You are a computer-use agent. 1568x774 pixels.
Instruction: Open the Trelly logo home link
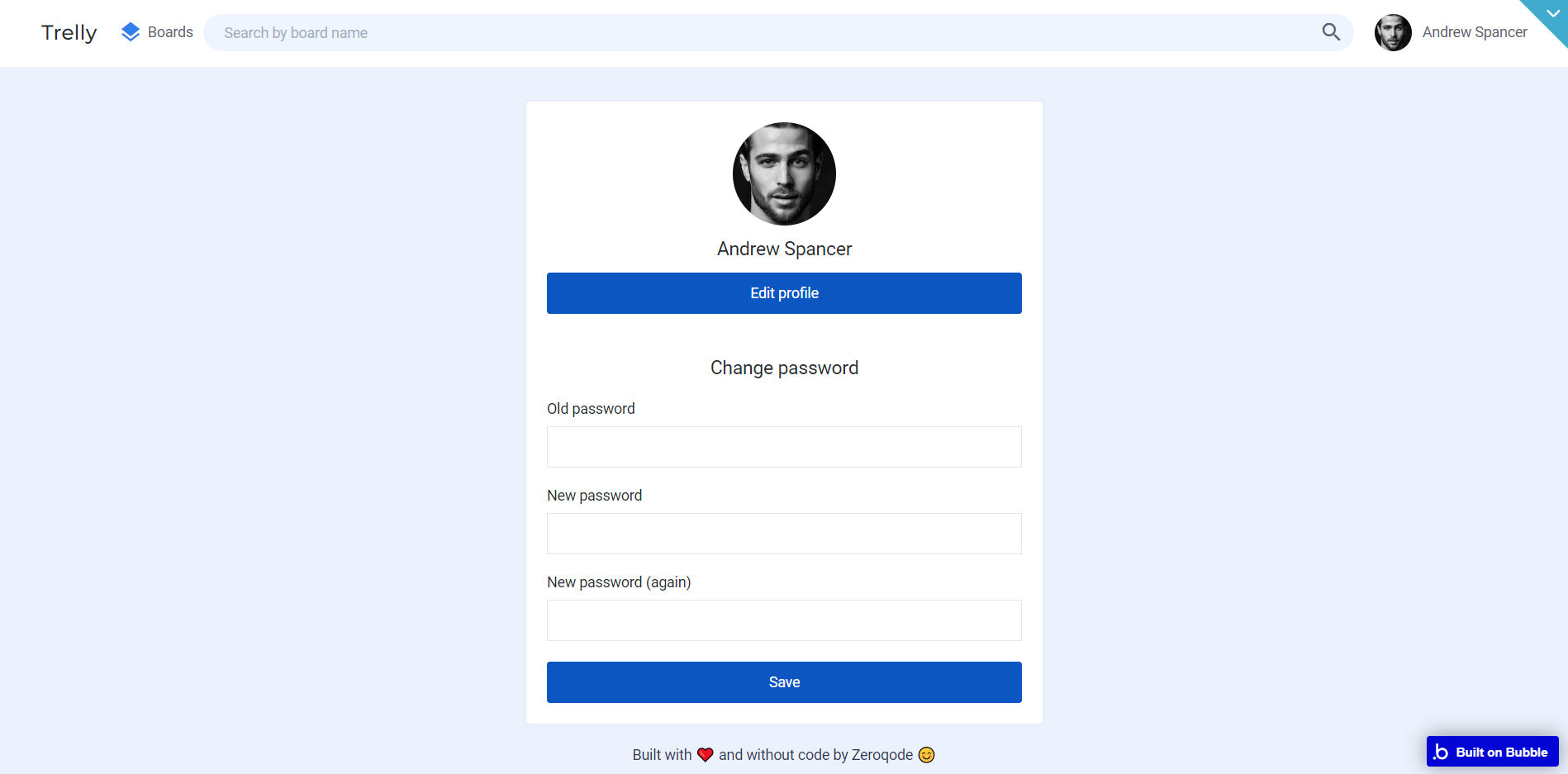pyautogui.click(x=69, y=32)
